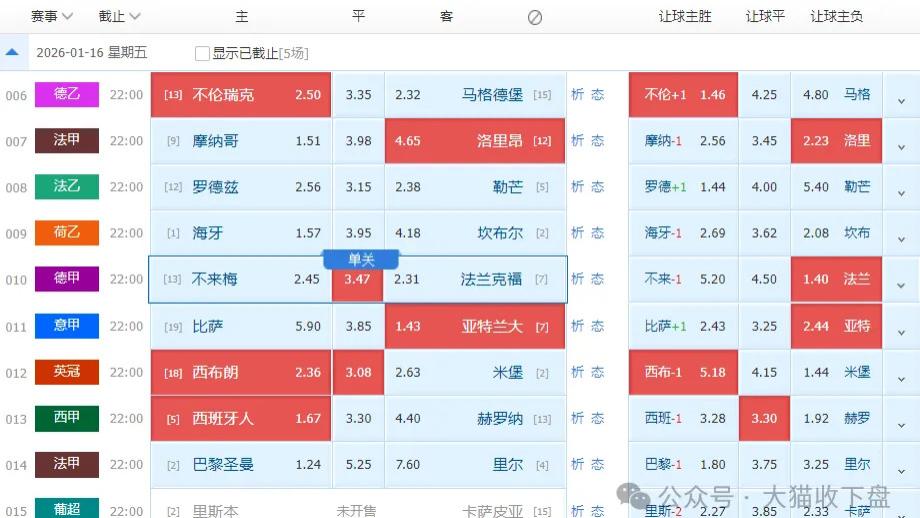
Task: Open 析 analysis for 比萨 match
Action: [577, 326]
